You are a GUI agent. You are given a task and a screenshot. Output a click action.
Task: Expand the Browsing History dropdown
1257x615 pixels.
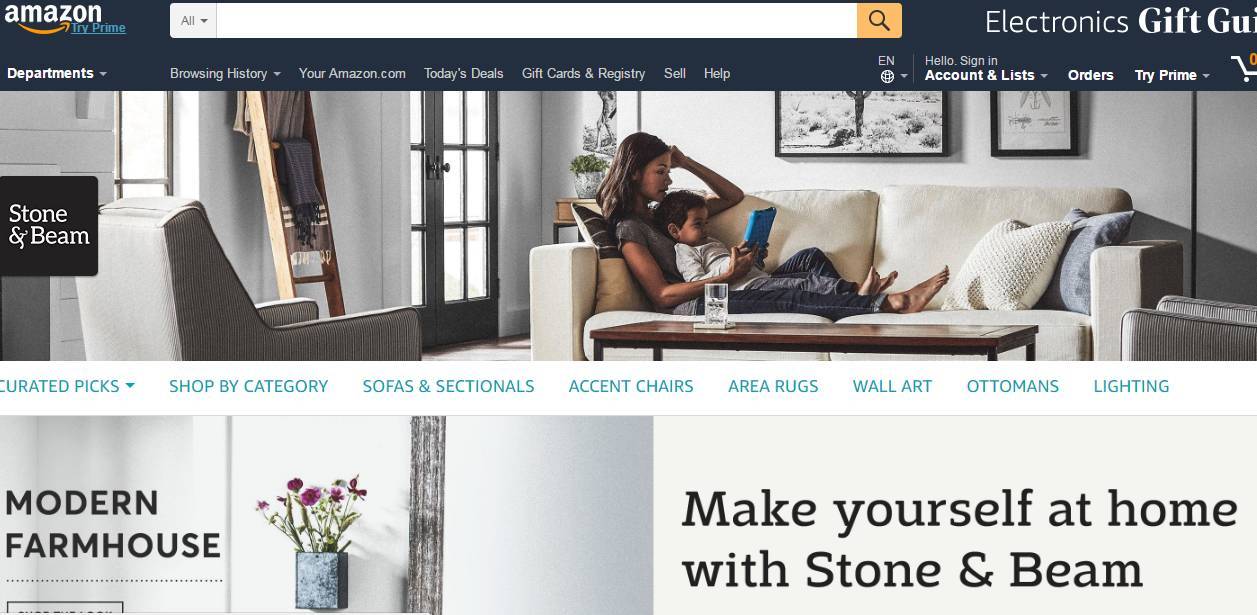click(225, 73)
